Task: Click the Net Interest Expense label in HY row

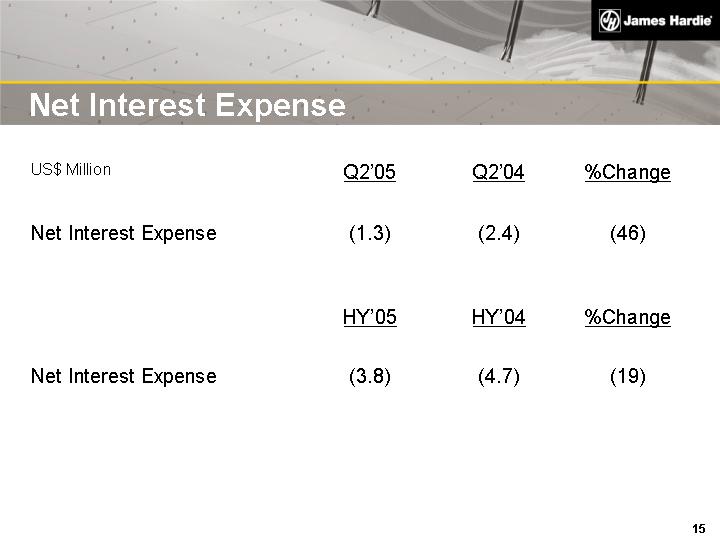Action: tap(124, 376)
